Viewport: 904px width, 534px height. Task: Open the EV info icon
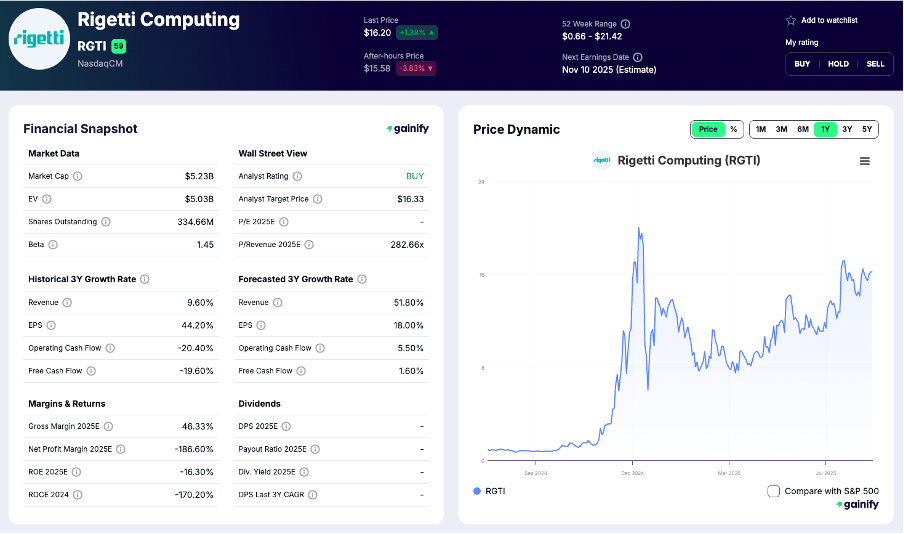click(47, 199)
